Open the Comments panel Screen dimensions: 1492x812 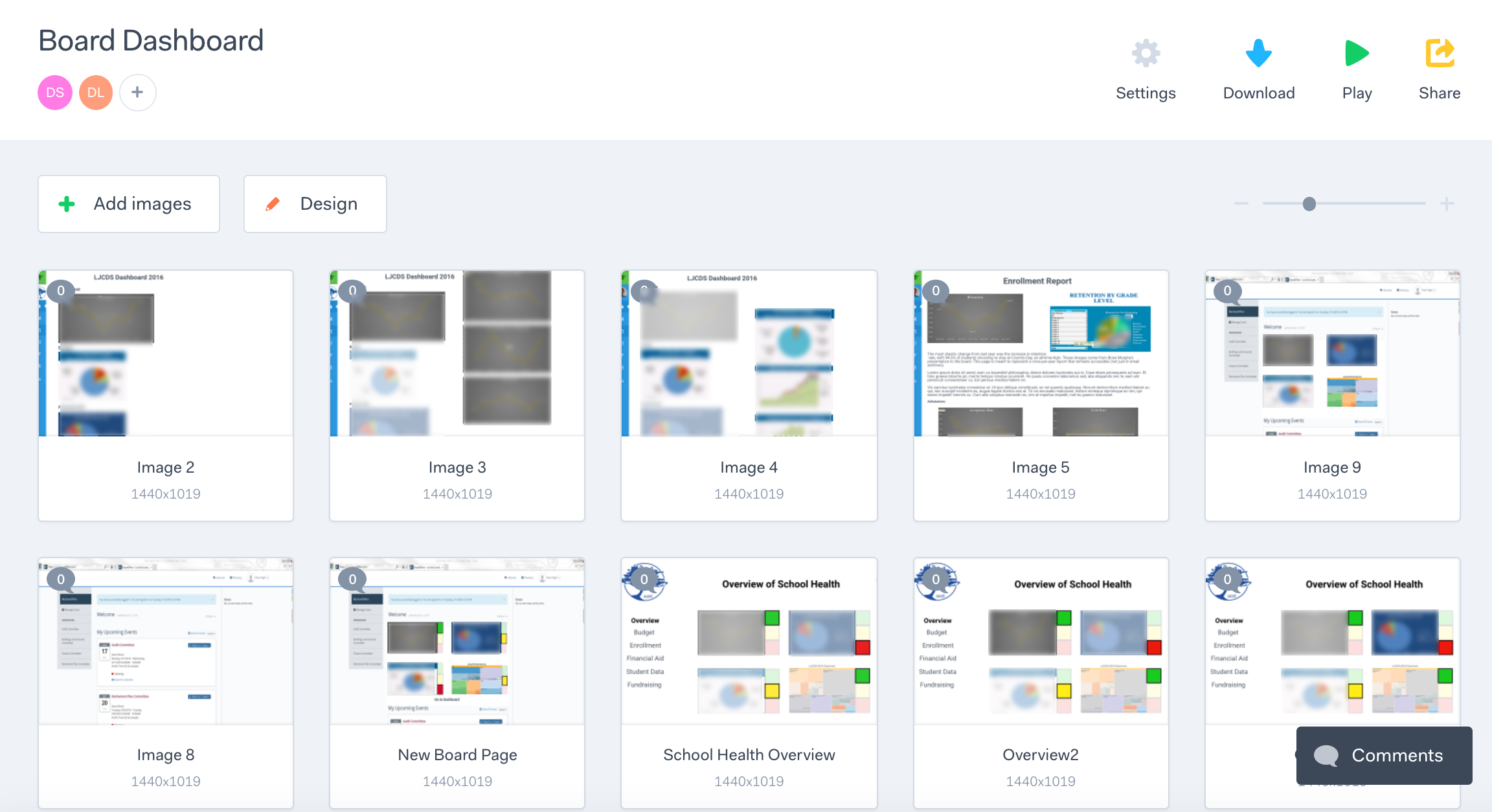click(1384, 755)
